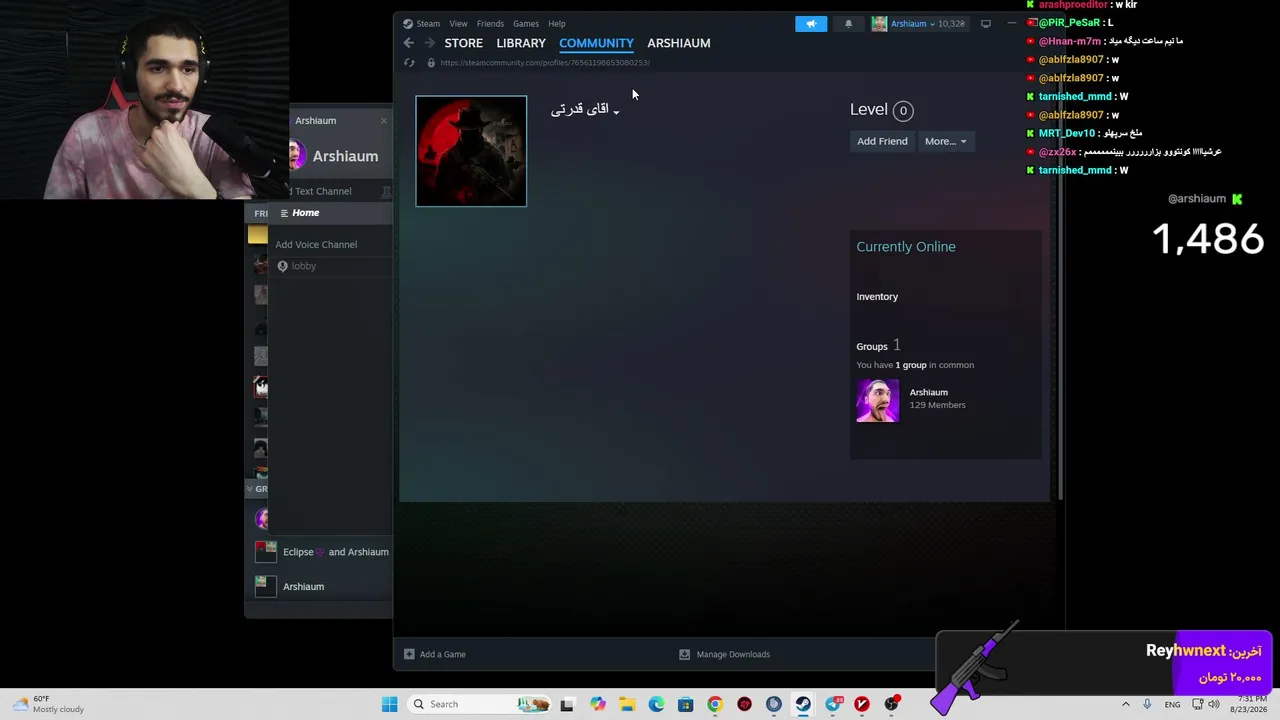This screenshot has height=720, width=1280.
Task: Reload the Steam profile page
Action: [x=409, y=63]
